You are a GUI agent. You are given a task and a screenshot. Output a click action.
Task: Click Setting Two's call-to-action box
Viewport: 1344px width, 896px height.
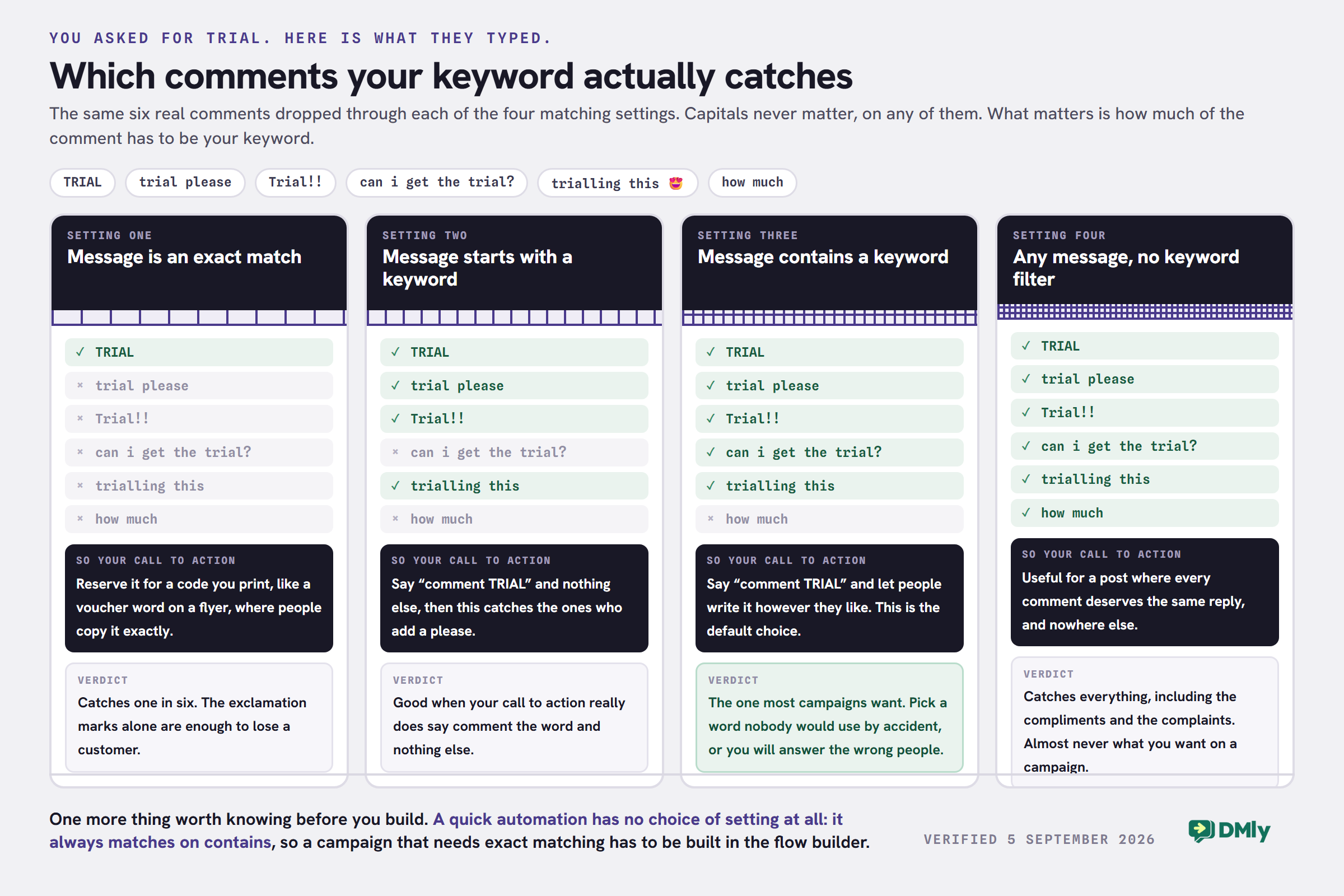(514, 598)
